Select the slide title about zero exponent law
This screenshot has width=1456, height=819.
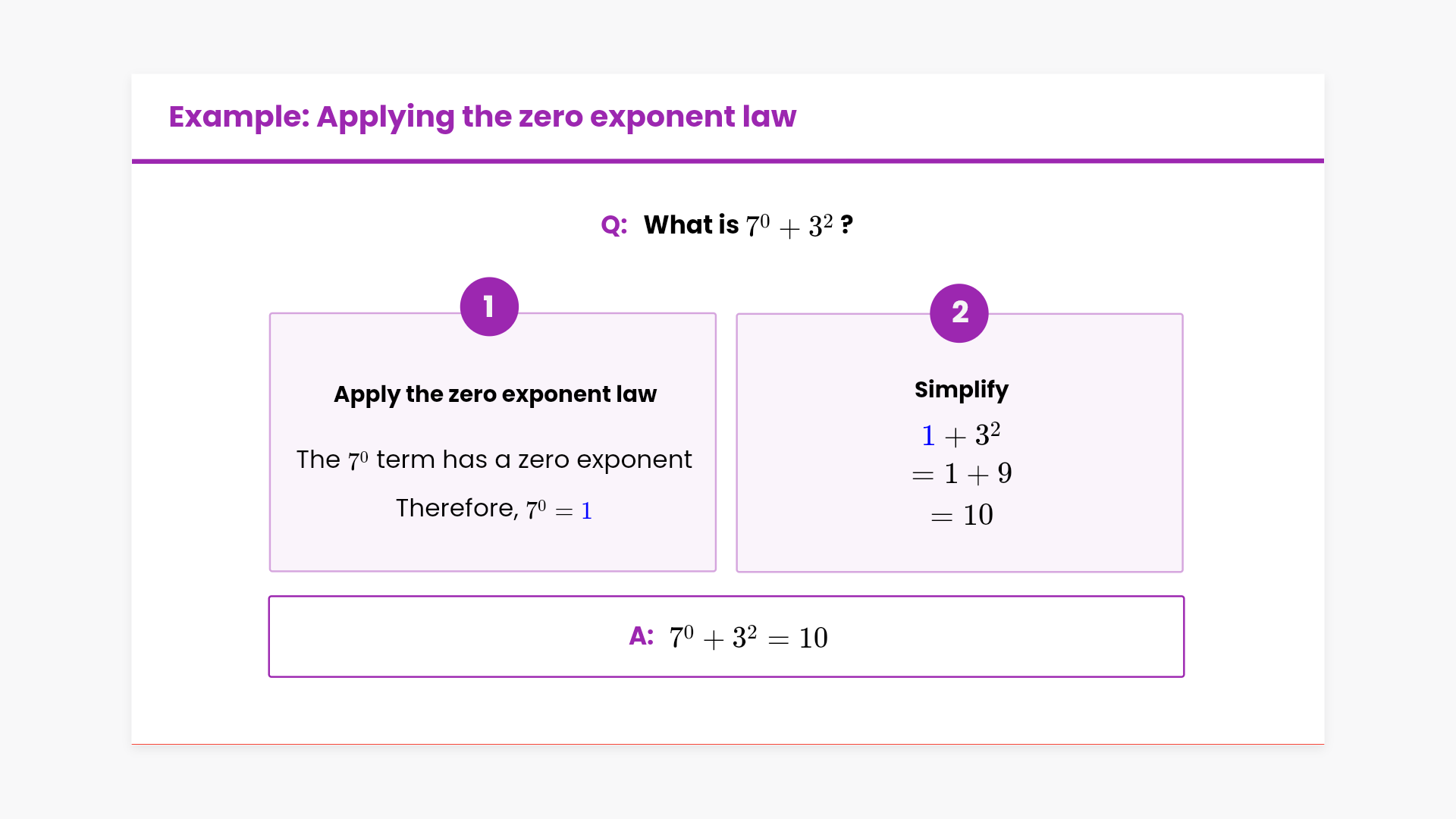pyautogui.click(x=482, y=117)
